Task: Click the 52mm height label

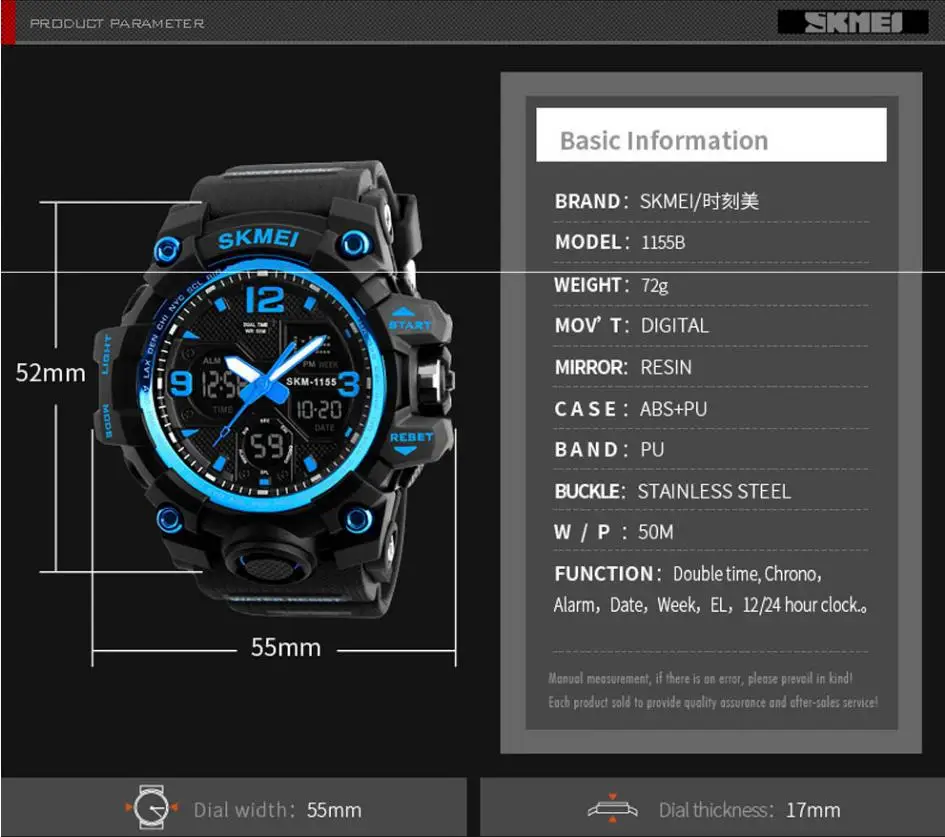Action: click(x=51, y=373)
